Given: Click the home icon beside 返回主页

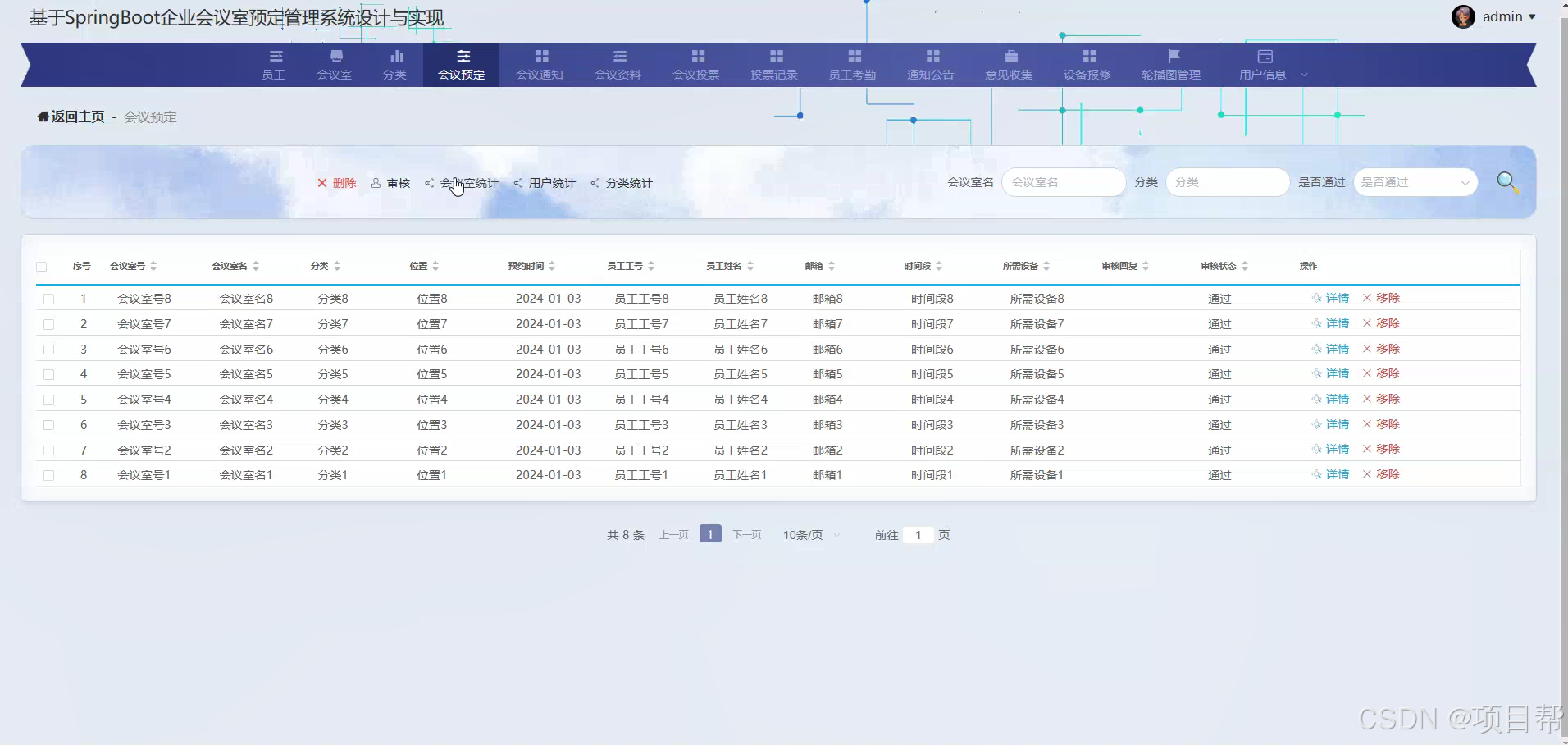Looking at the screenshot, I should coord(43,117).
